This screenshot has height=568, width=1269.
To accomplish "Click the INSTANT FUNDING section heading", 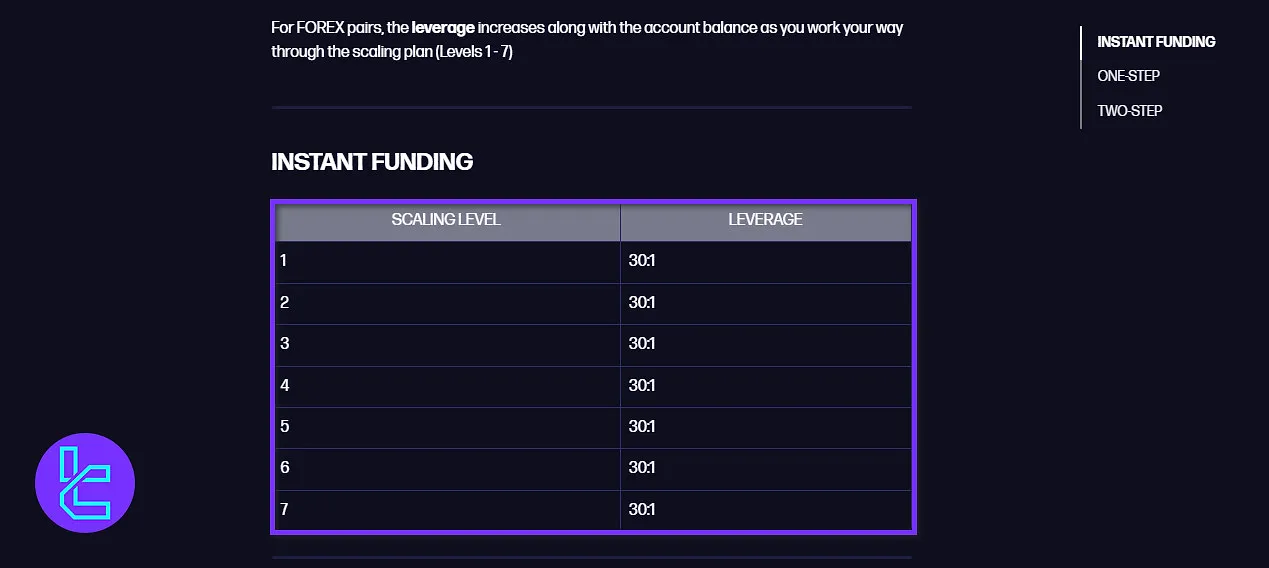I will tap(372, 162).
